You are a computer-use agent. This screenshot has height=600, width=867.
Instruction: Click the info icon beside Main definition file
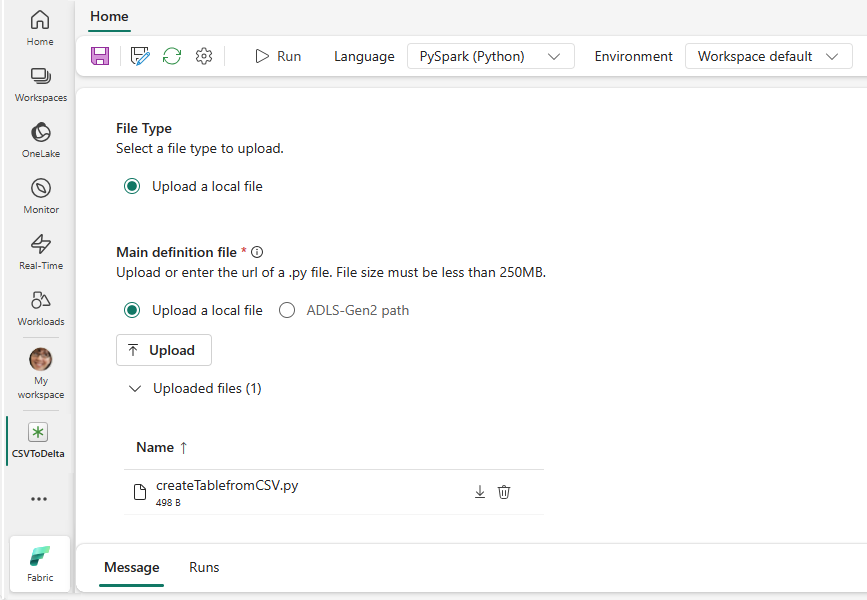(257, 252)
